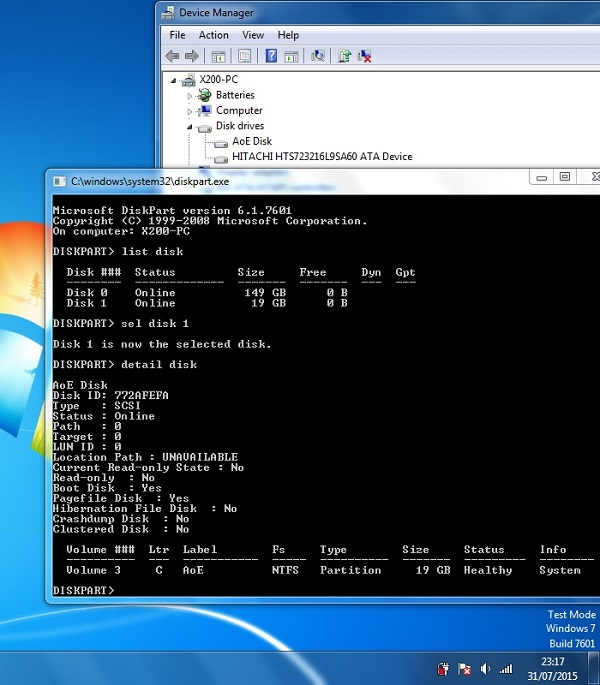The width and height of the screenshot is (600, 685).
Task: Toggle the action pane toolbar icon
Action: click(291, 56)
